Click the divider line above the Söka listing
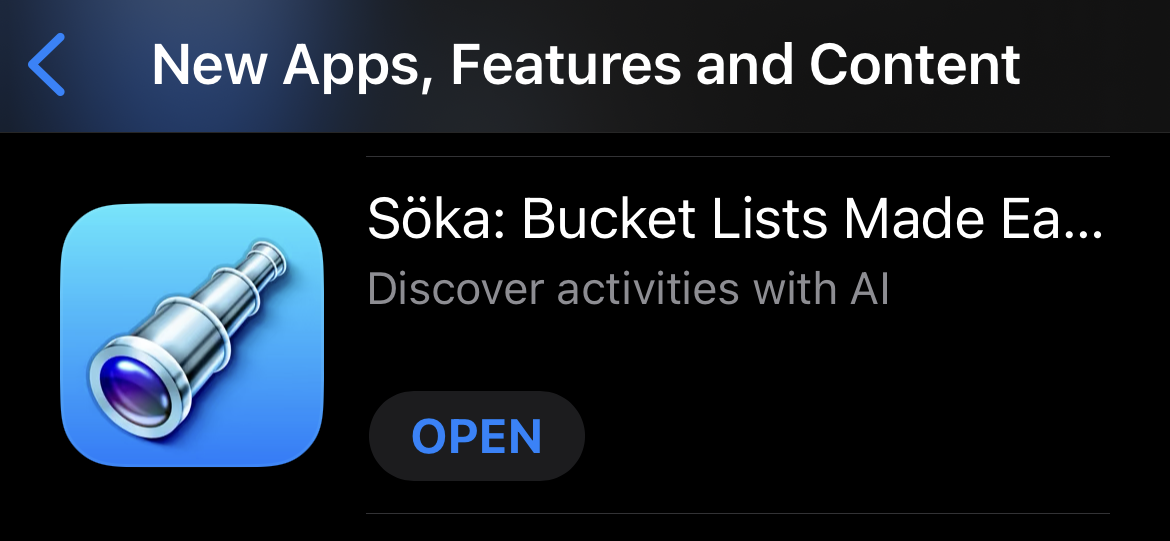 click(x=738, y=157)
